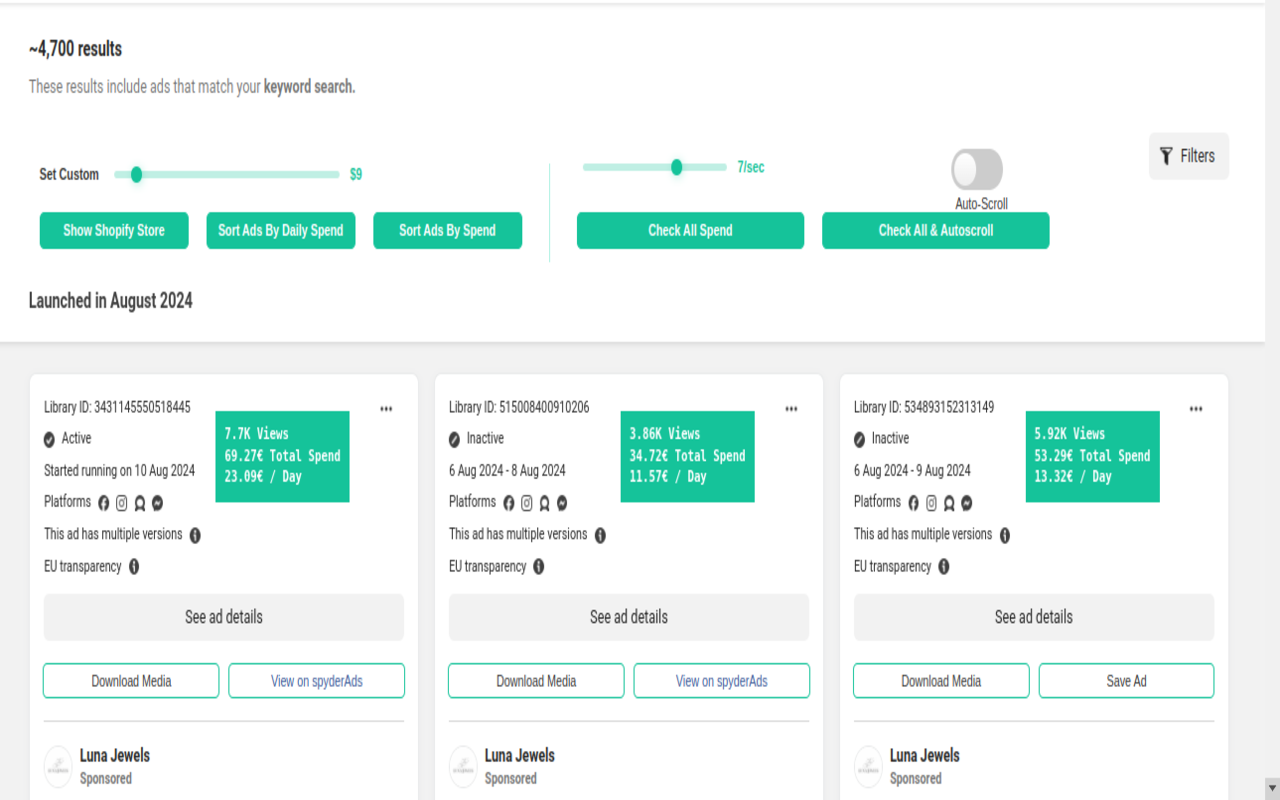Toggle the Auto-Scroll switch
This screenshot has height=800, width=1280.
[x=977, y=170]
